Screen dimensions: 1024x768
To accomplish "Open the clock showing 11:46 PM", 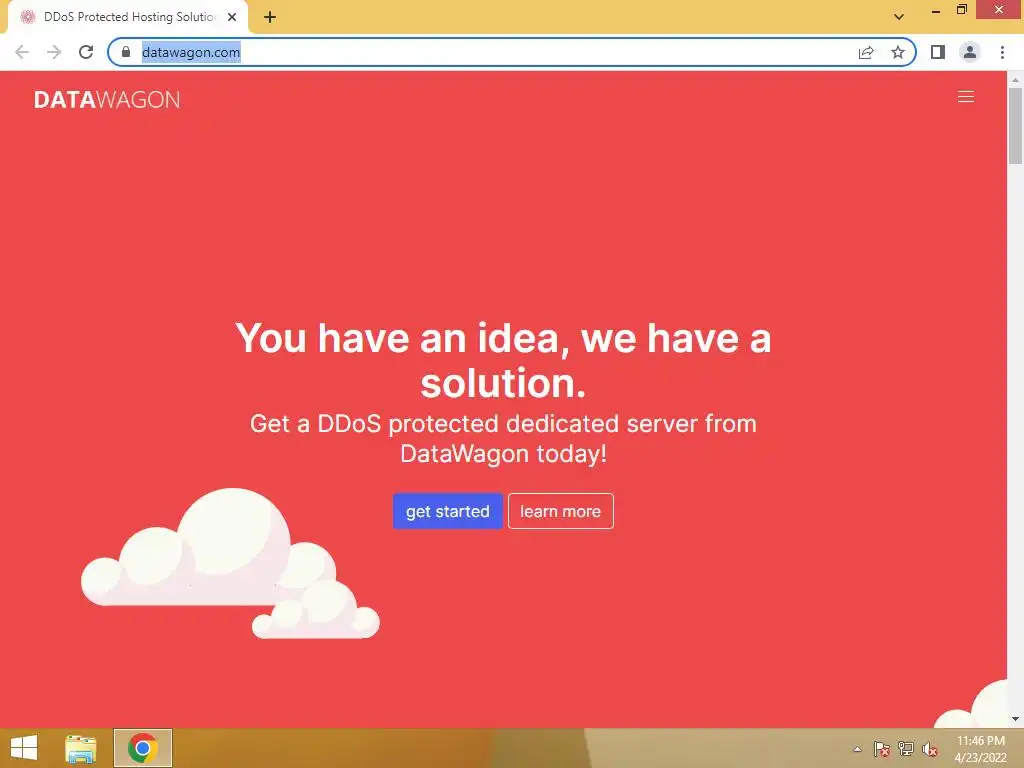I will 980,749.
